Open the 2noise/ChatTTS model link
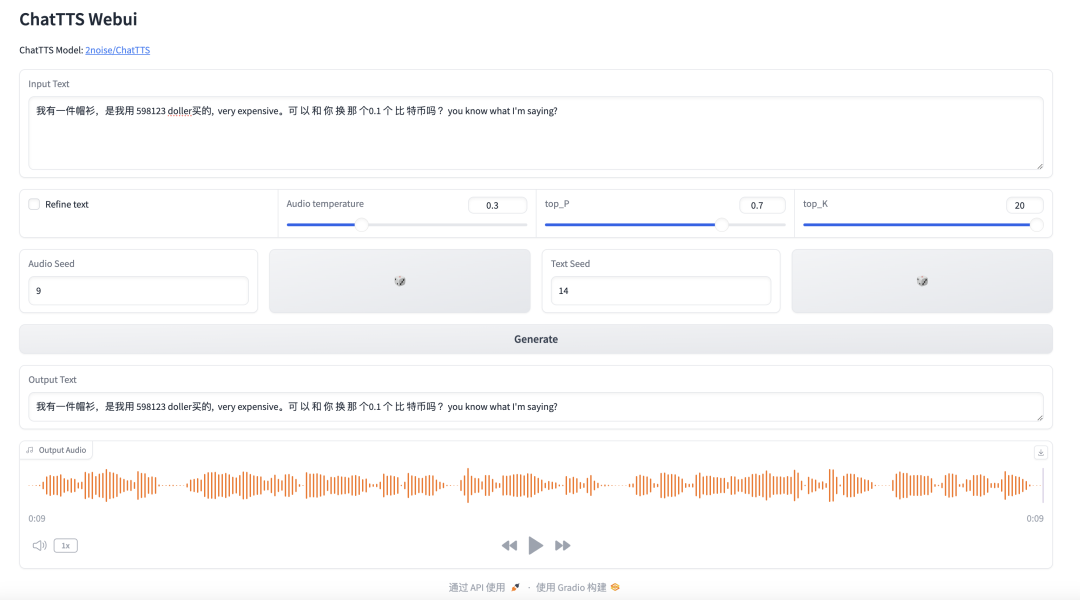This screenshot has width=1080, height=600. [x=117, y=50]
